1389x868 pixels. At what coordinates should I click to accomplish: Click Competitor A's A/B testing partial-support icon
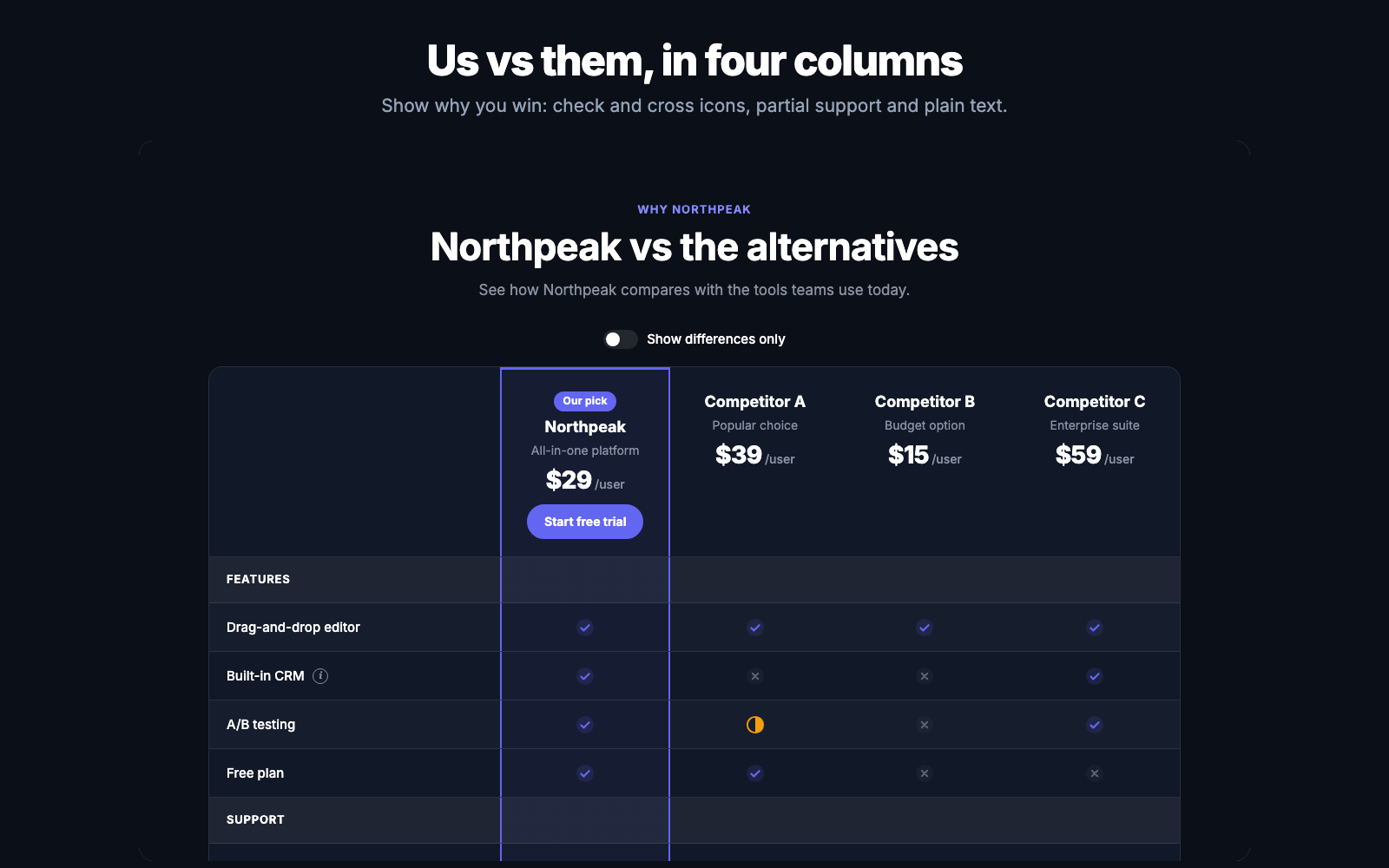pos(755,725)
